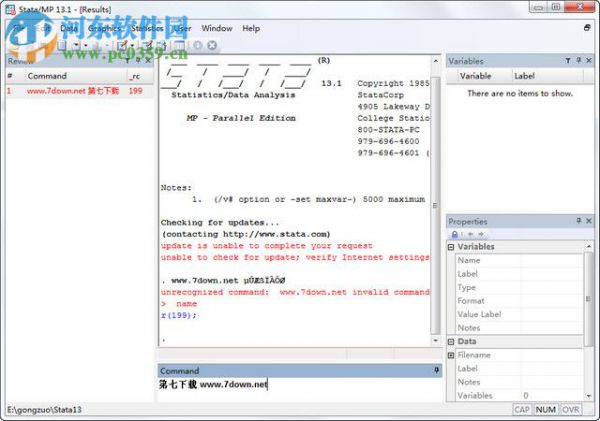Pin the Variables panel

(579, 60)
